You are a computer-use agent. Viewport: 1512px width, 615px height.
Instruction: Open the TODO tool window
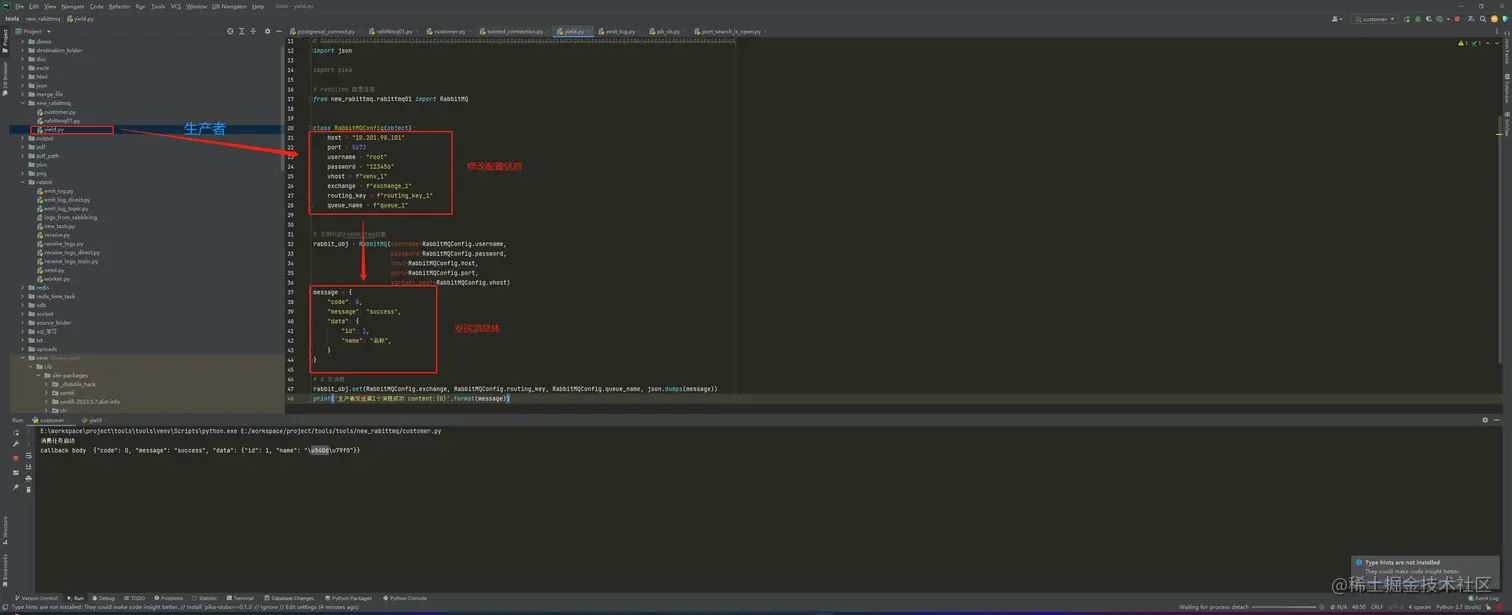[x=136, y=598]
